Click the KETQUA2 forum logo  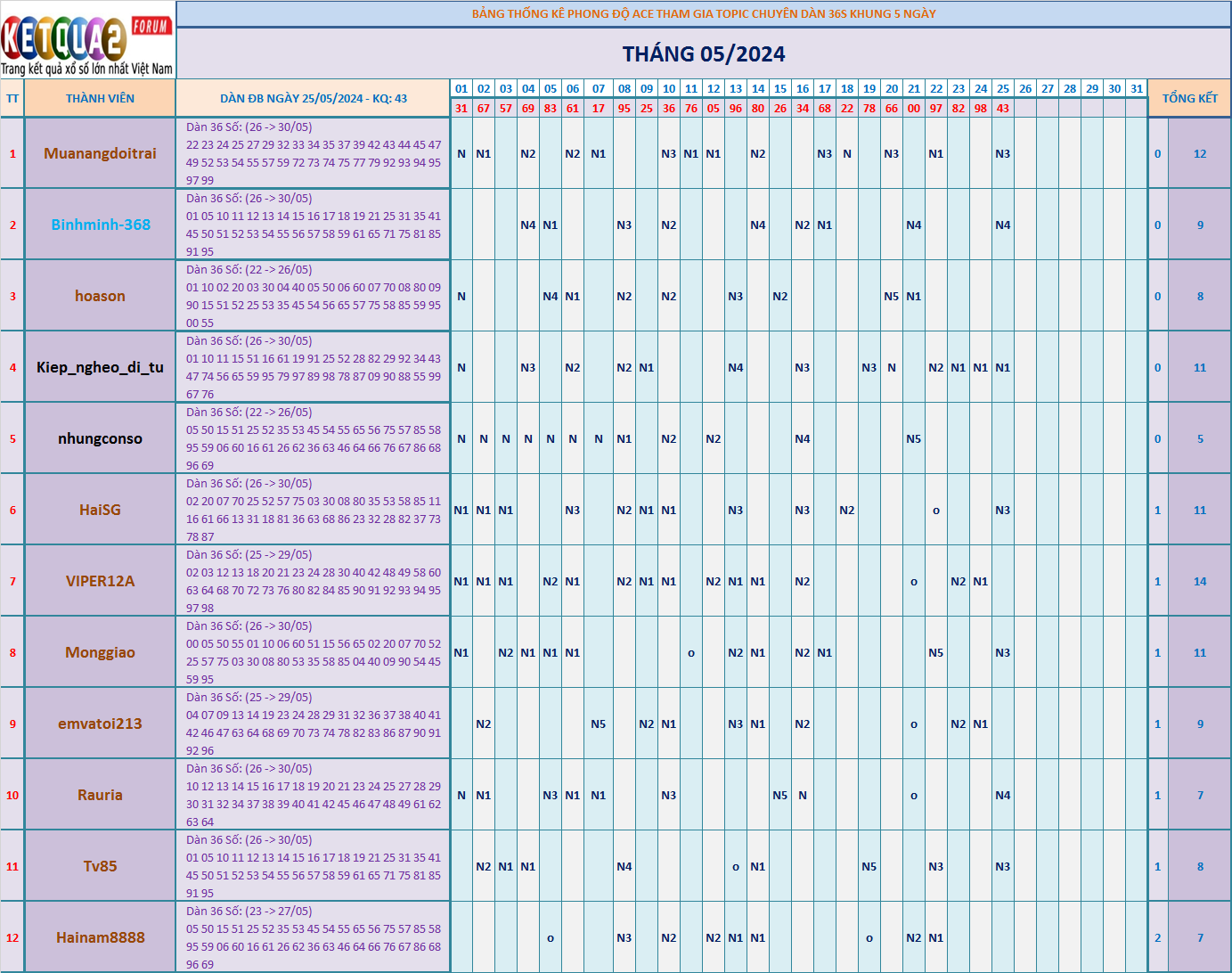pos(87,42)
